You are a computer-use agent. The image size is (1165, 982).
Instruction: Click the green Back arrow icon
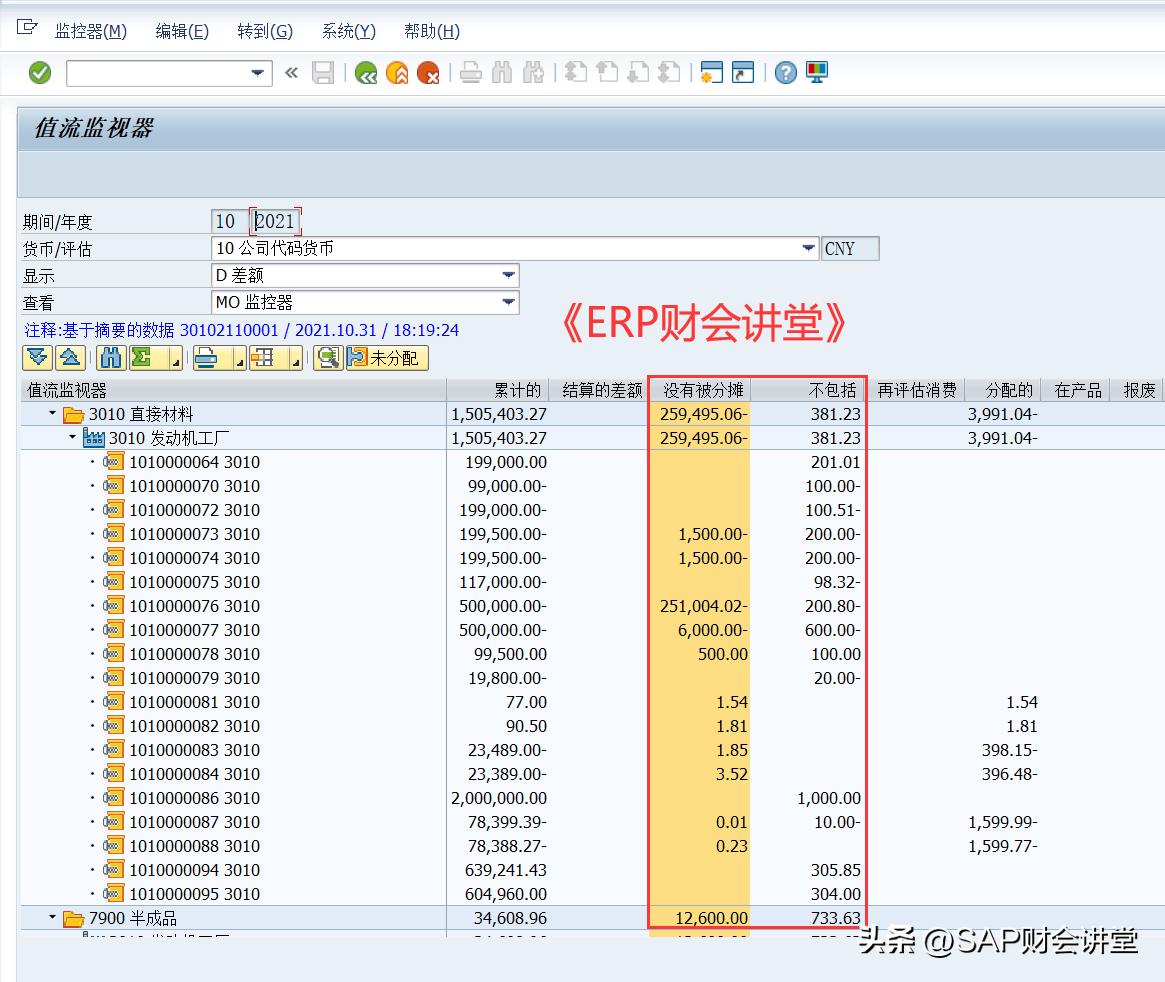click(365, 72)
